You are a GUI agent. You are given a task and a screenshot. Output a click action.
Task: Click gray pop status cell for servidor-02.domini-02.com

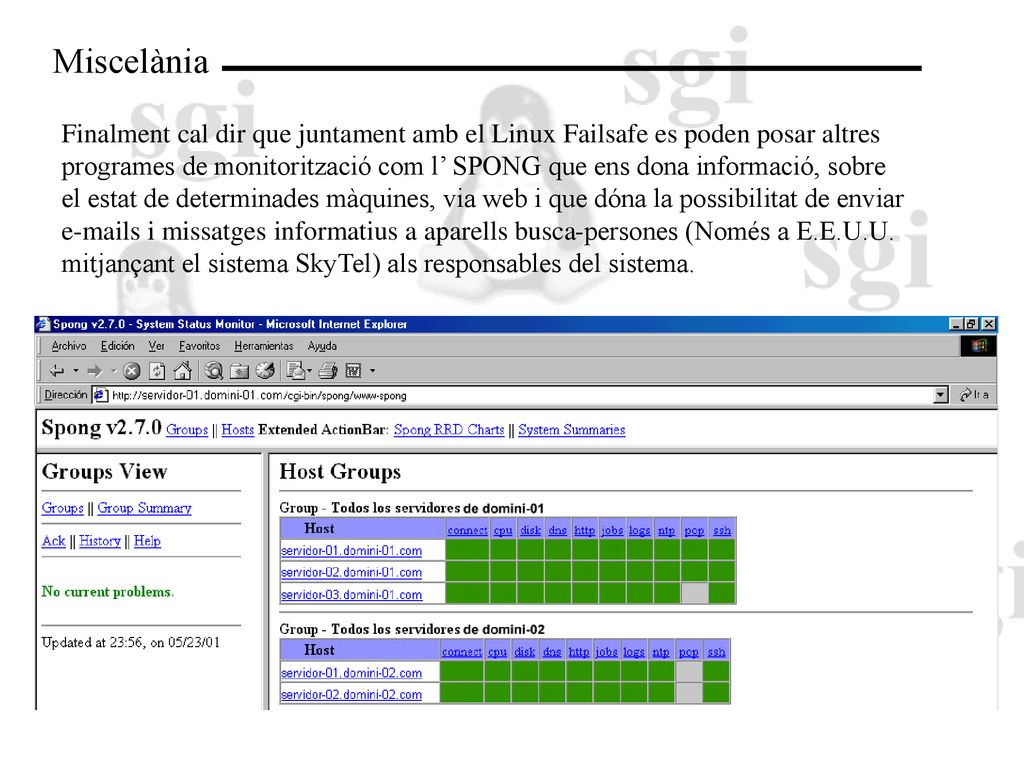(688, 693)
